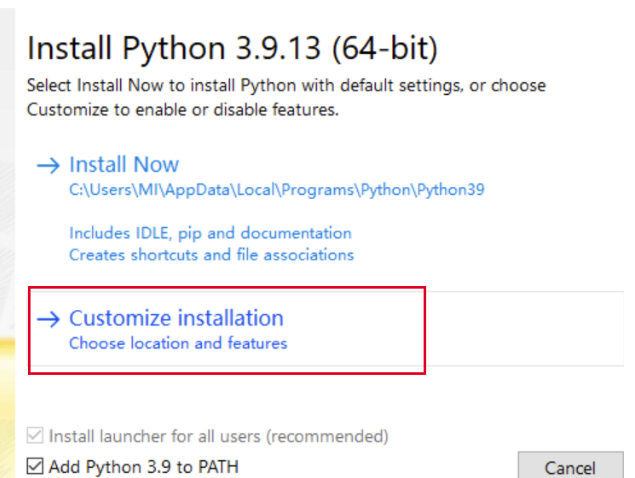
Task: Select the Install Now heading
Action: point(124,164)
